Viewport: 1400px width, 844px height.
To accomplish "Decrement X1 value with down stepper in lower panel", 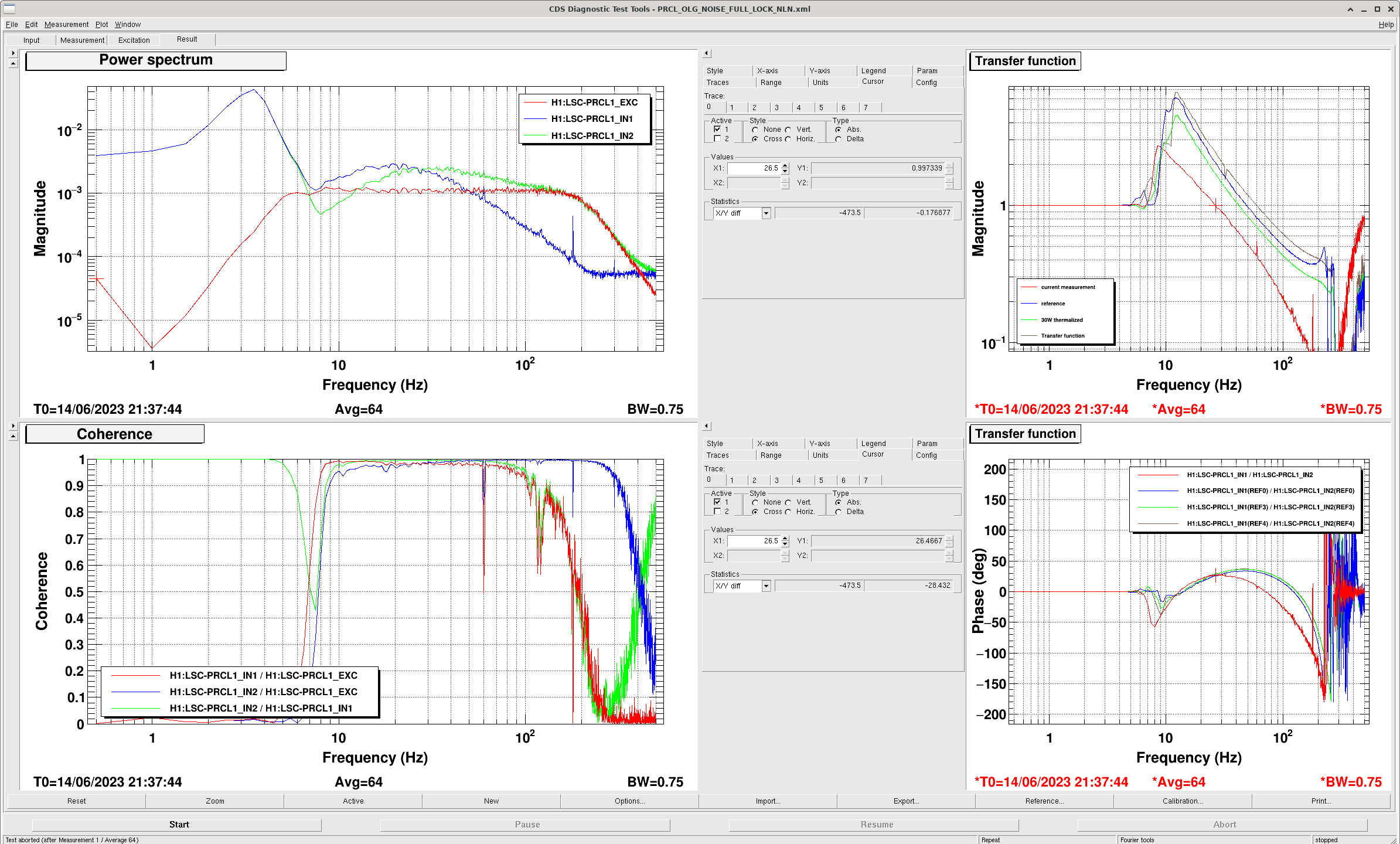I will (785, 544).
